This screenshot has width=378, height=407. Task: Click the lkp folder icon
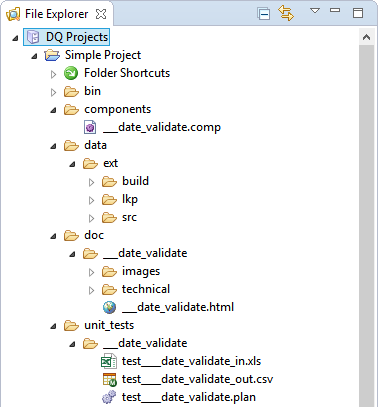click(x=109, y=199)
